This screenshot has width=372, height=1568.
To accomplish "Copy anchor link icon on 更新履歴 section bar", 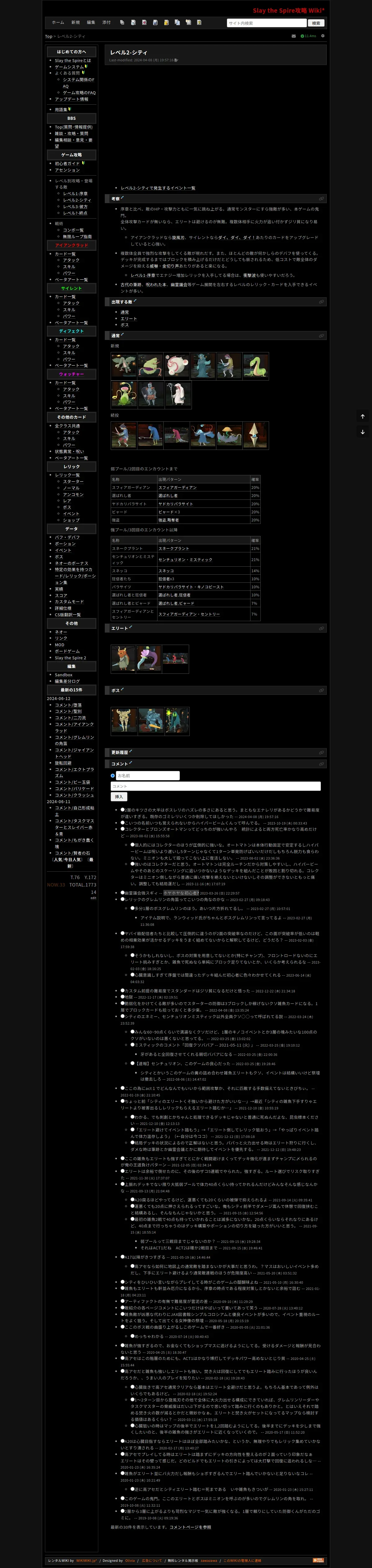I will click(x=321, y=752).
